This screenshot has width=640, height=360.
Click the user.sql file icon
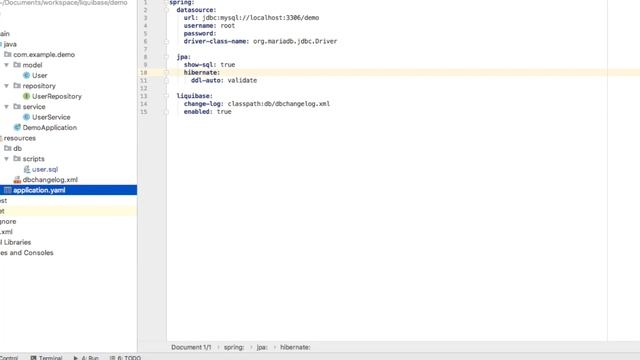point(27,169)
